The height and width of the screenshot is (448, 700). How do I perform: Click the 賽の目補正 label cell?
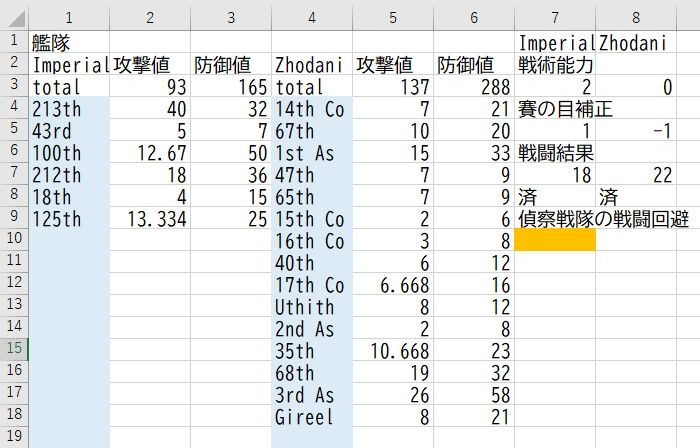555,108
